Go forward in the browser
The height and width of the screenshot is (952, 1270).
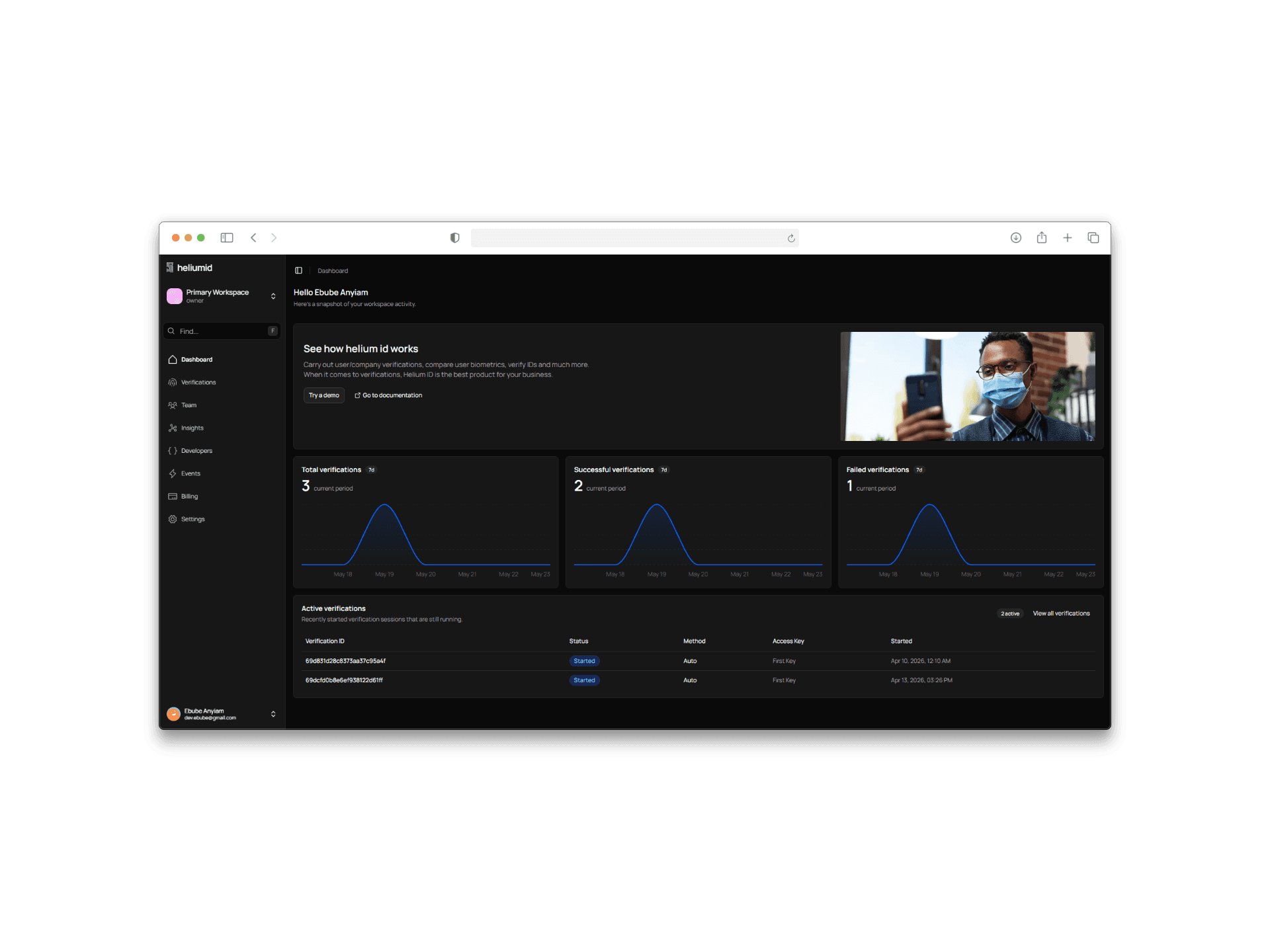[274, 238]
